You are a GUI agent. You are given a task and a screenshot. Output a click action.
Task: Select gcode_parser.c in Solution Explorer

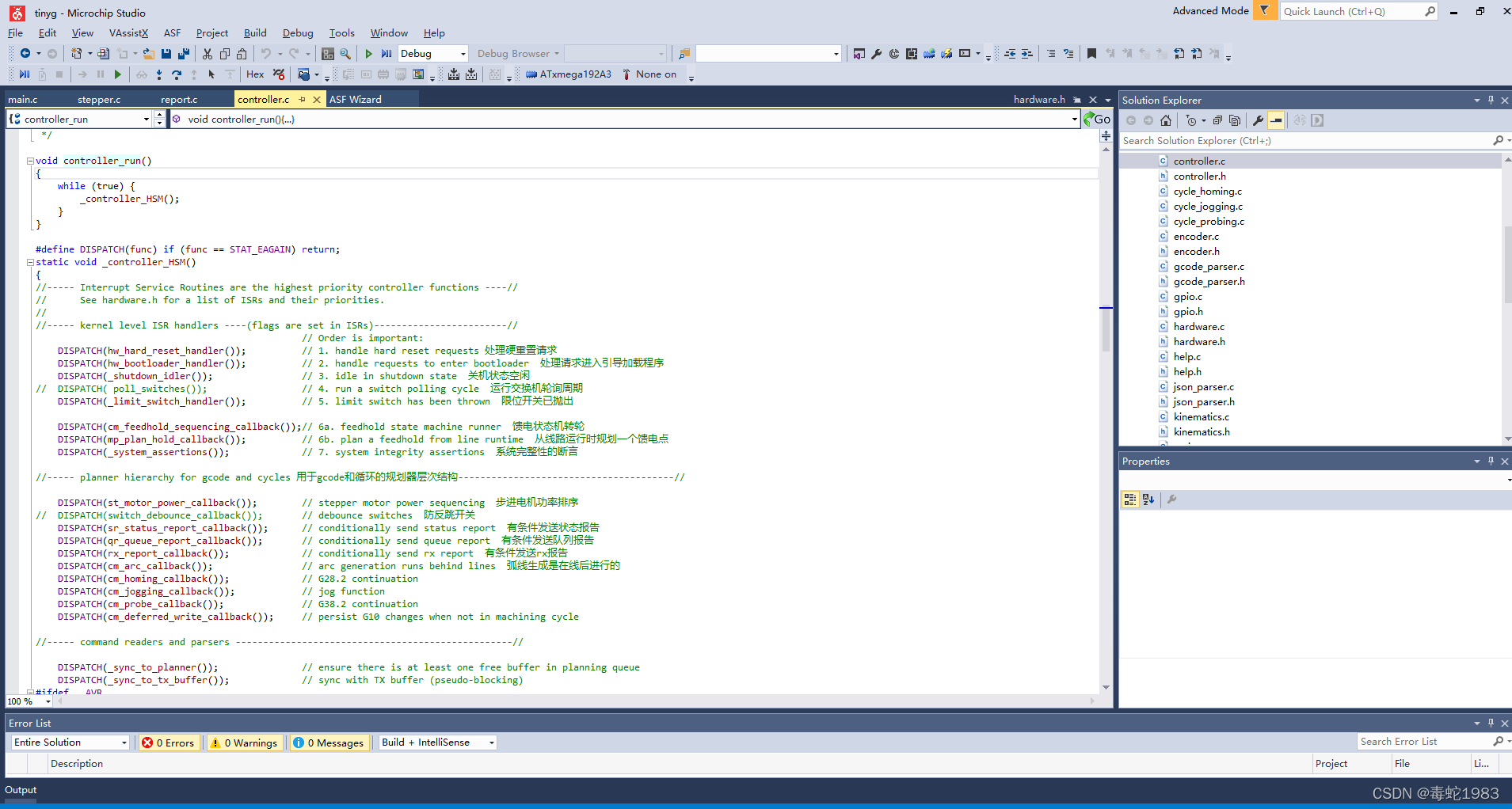click(x=1209, y=267)
